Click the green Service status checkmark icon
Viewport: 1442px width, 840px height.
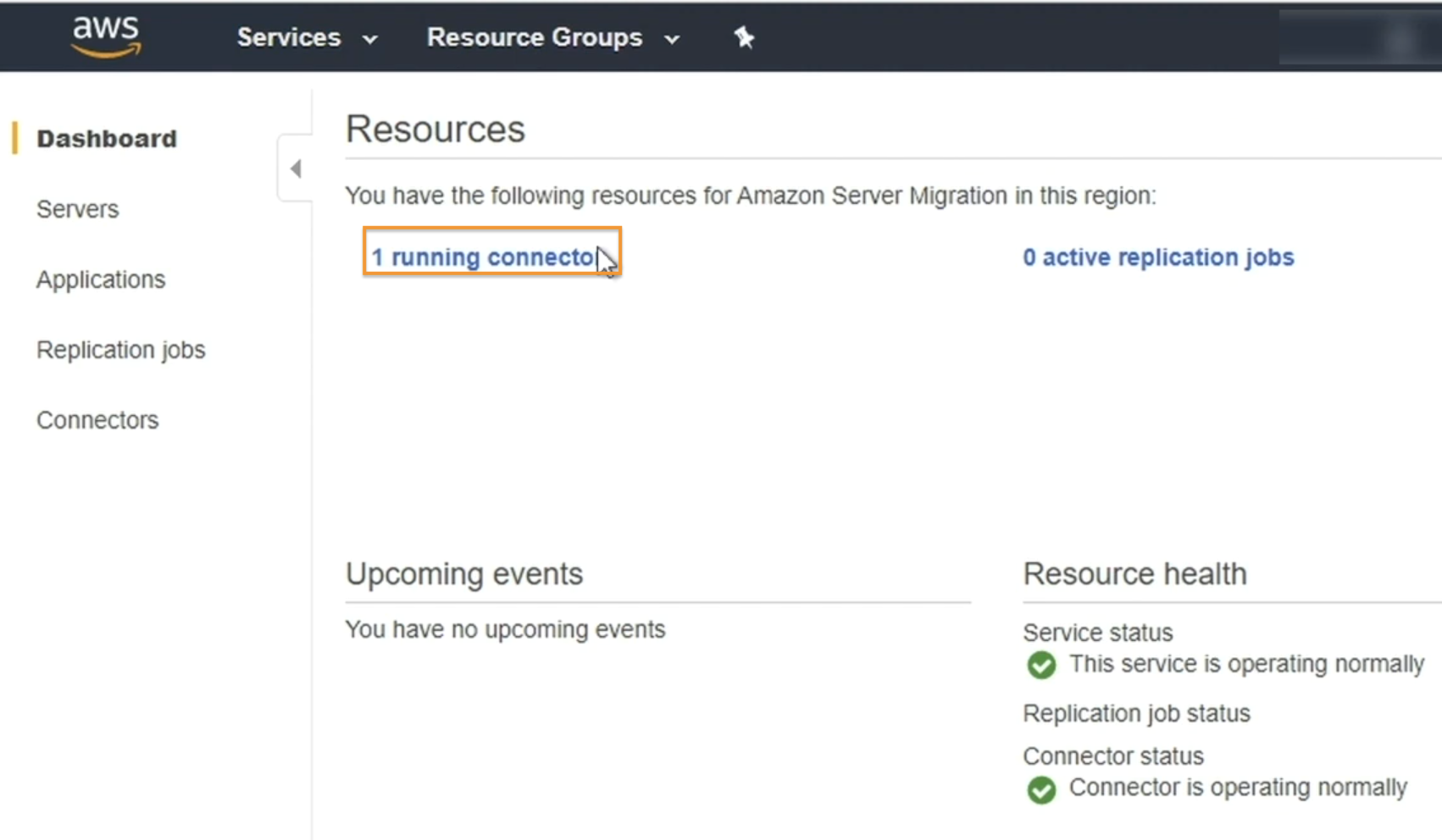pyautogui.click(x=1041, y=665)
